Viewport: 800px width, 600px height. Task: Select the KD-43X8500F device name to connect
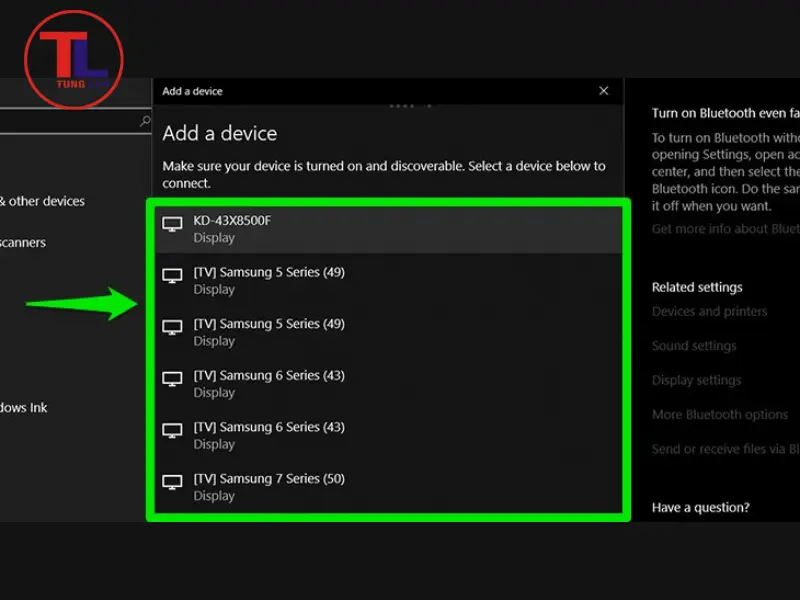coord(232,220)
